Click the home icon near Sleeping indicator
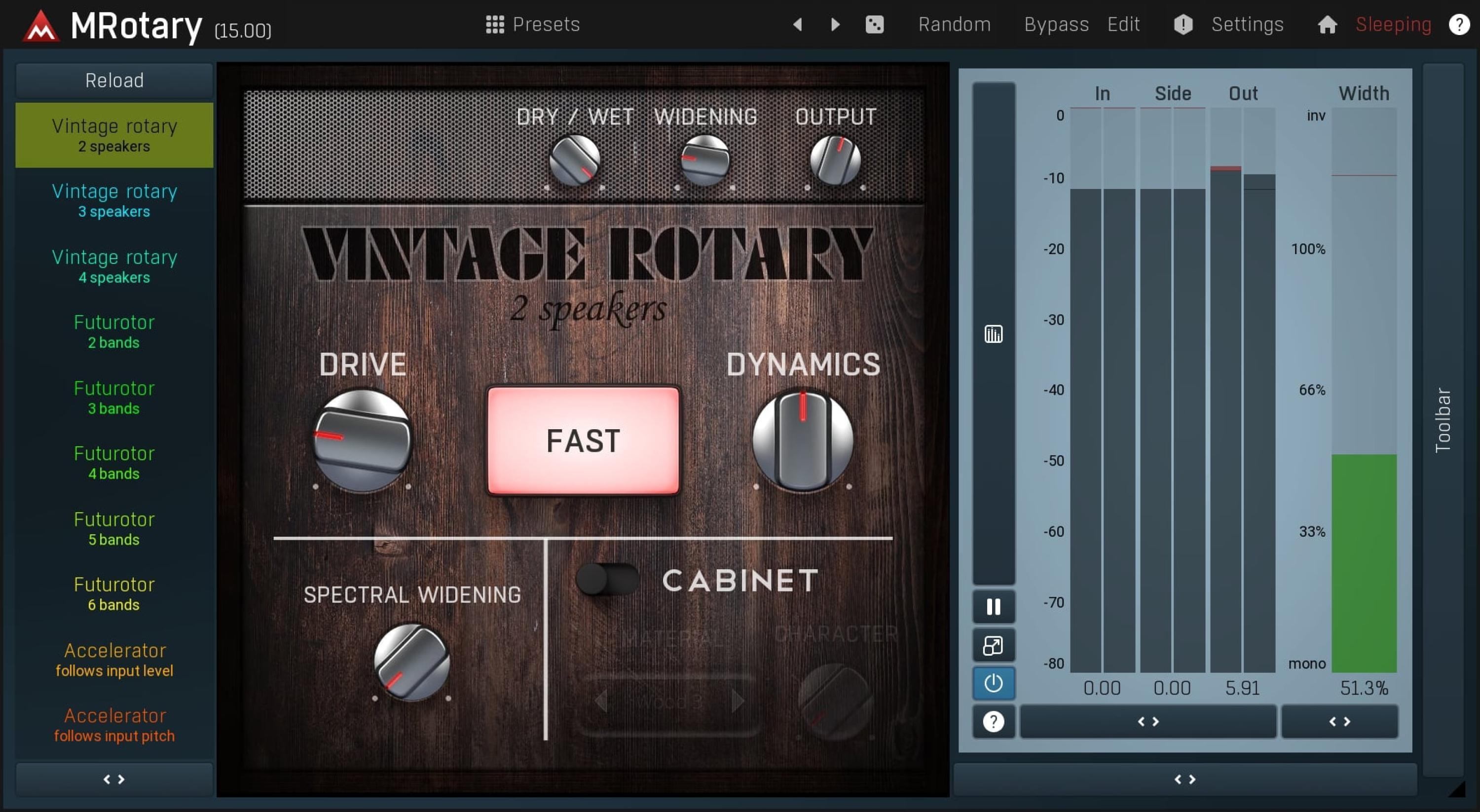The image size is (1480, 812). coord(1327,24)
